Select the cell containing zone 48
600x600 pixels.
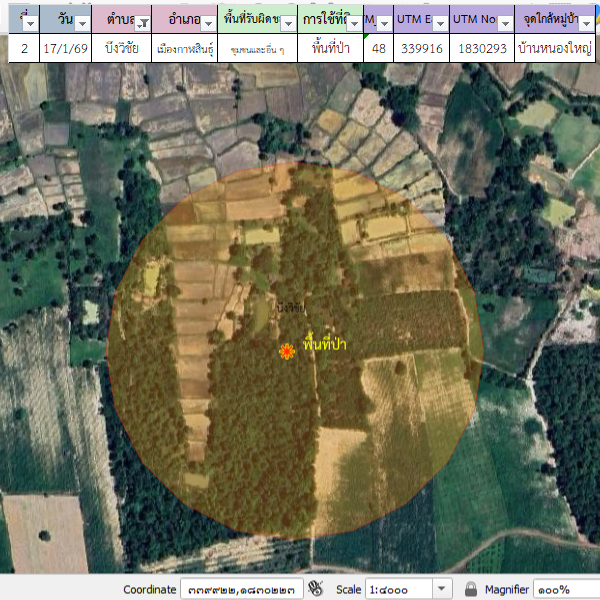click(378, 48)
